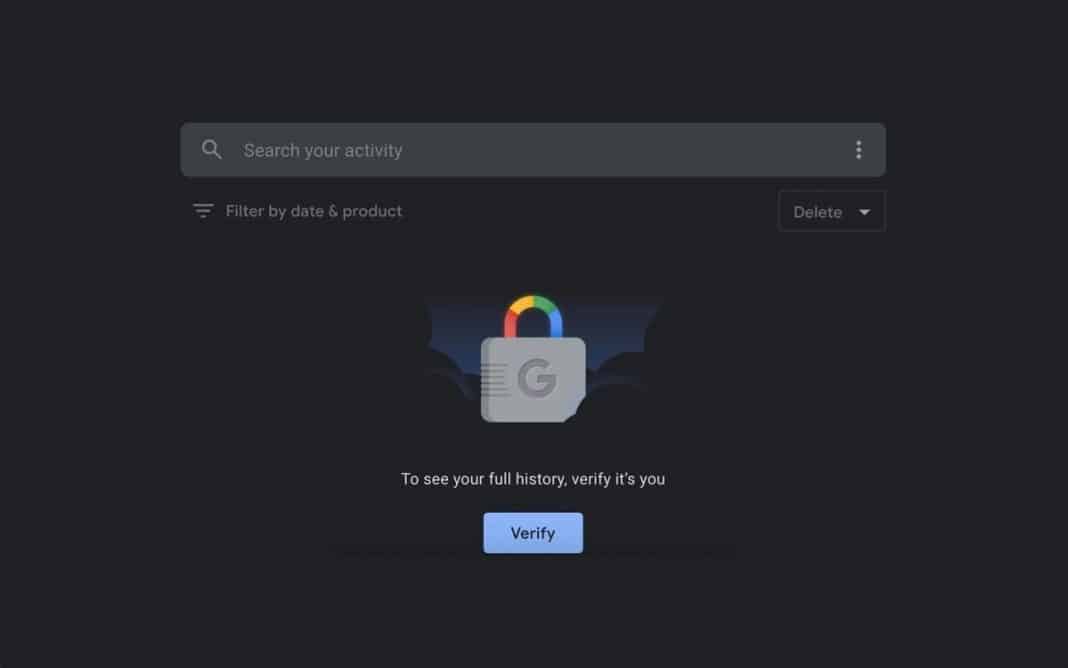This screenshot has width=1068, height=668.
Task: Click the multicolor padlock shackle
Action: [x=533, y=316]
